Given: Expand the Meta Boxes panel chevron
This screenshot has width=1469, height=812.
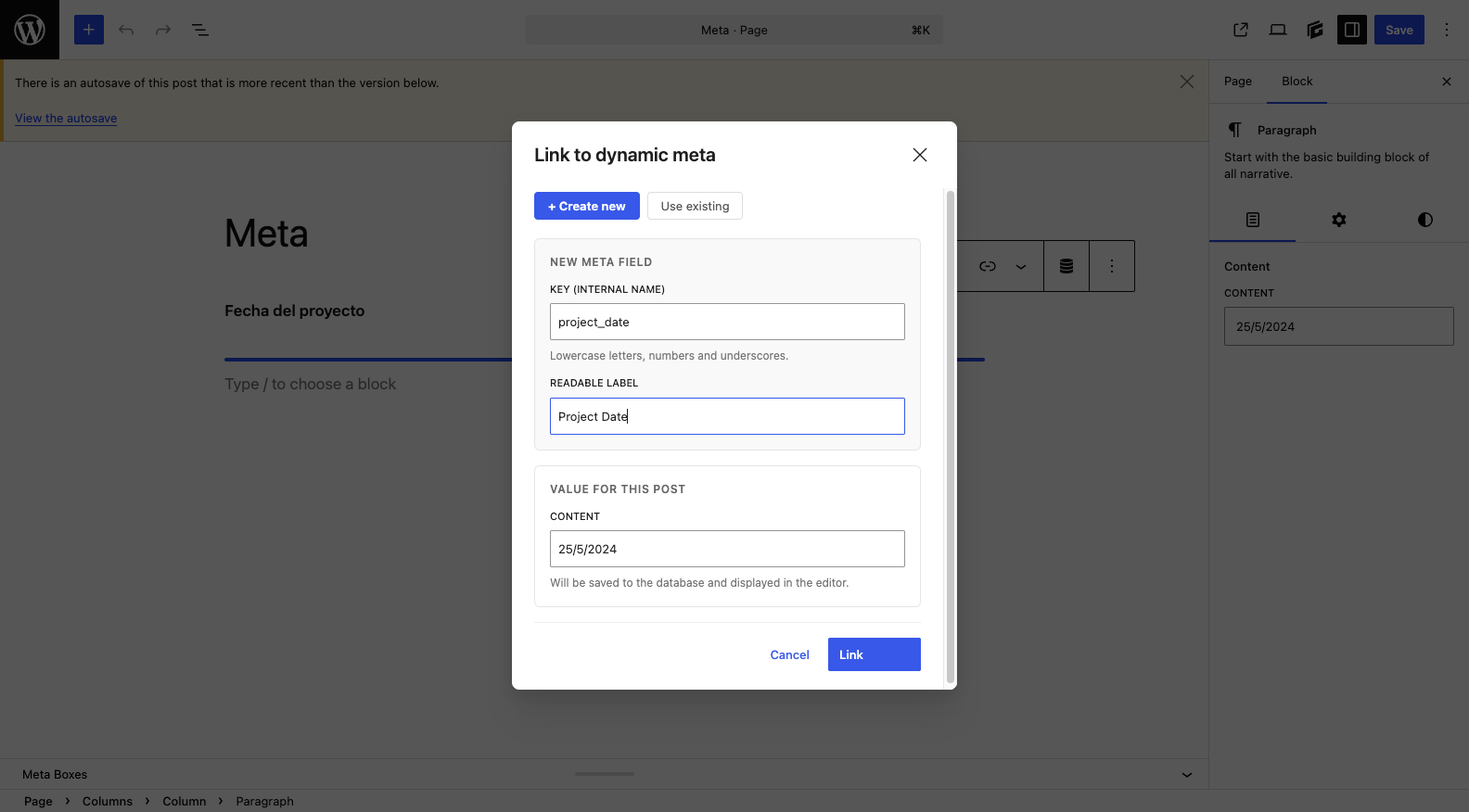Looking at the screenshot, I should [x=1187, y=775].
